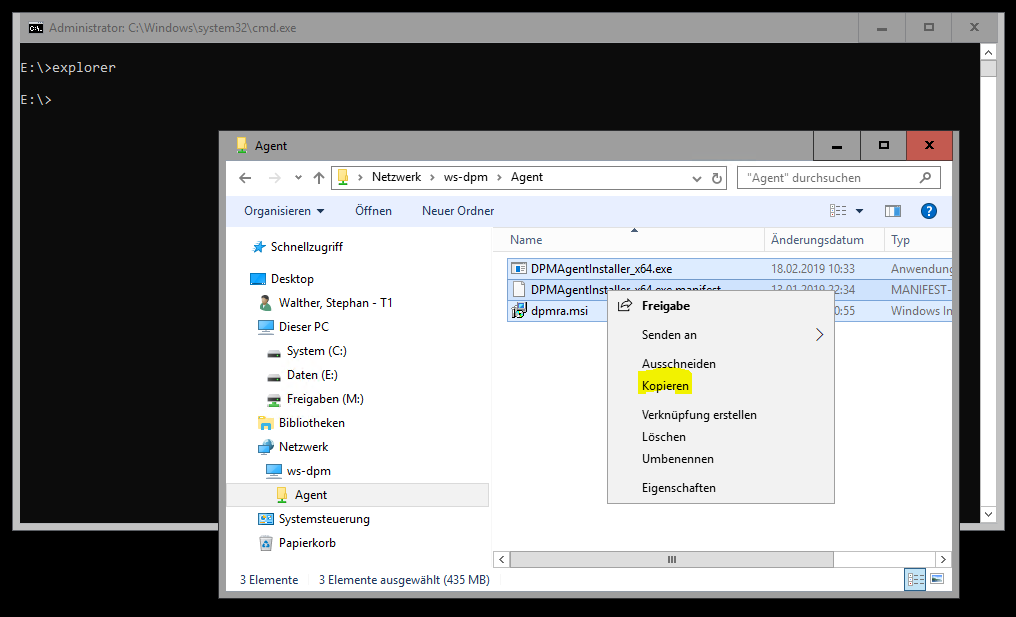Open the view options dropdown arrow

click(859, 211)
